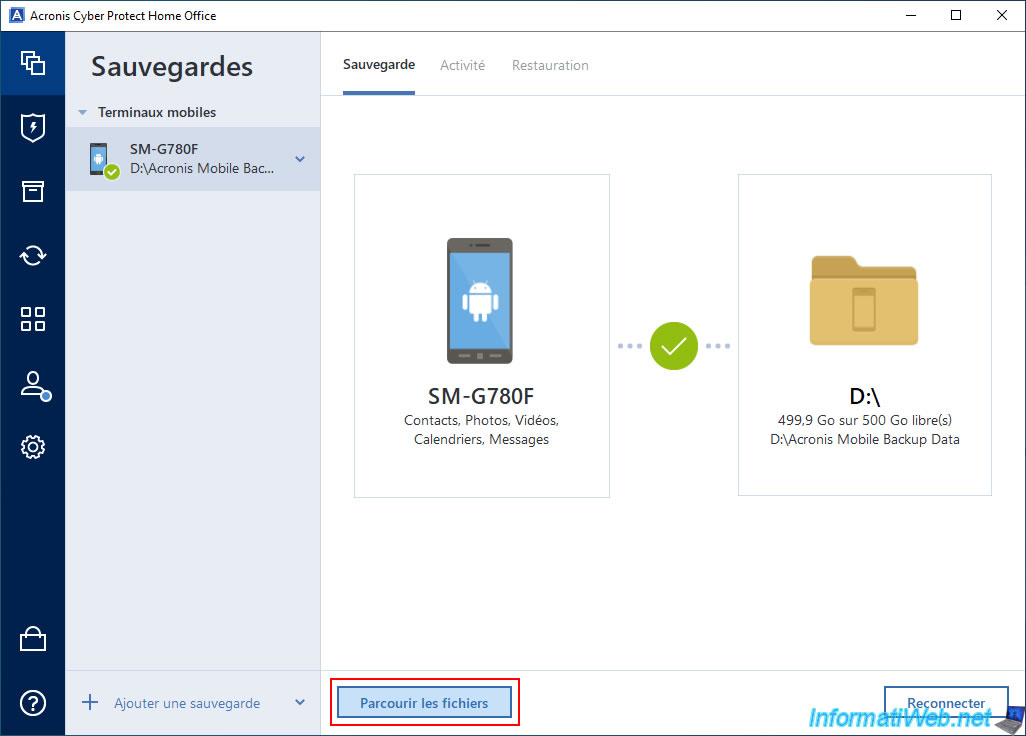Viewport: 1026px width, 736px height.
Task: Open the Tools grid icon in sidebar
Action: (33, 319)
